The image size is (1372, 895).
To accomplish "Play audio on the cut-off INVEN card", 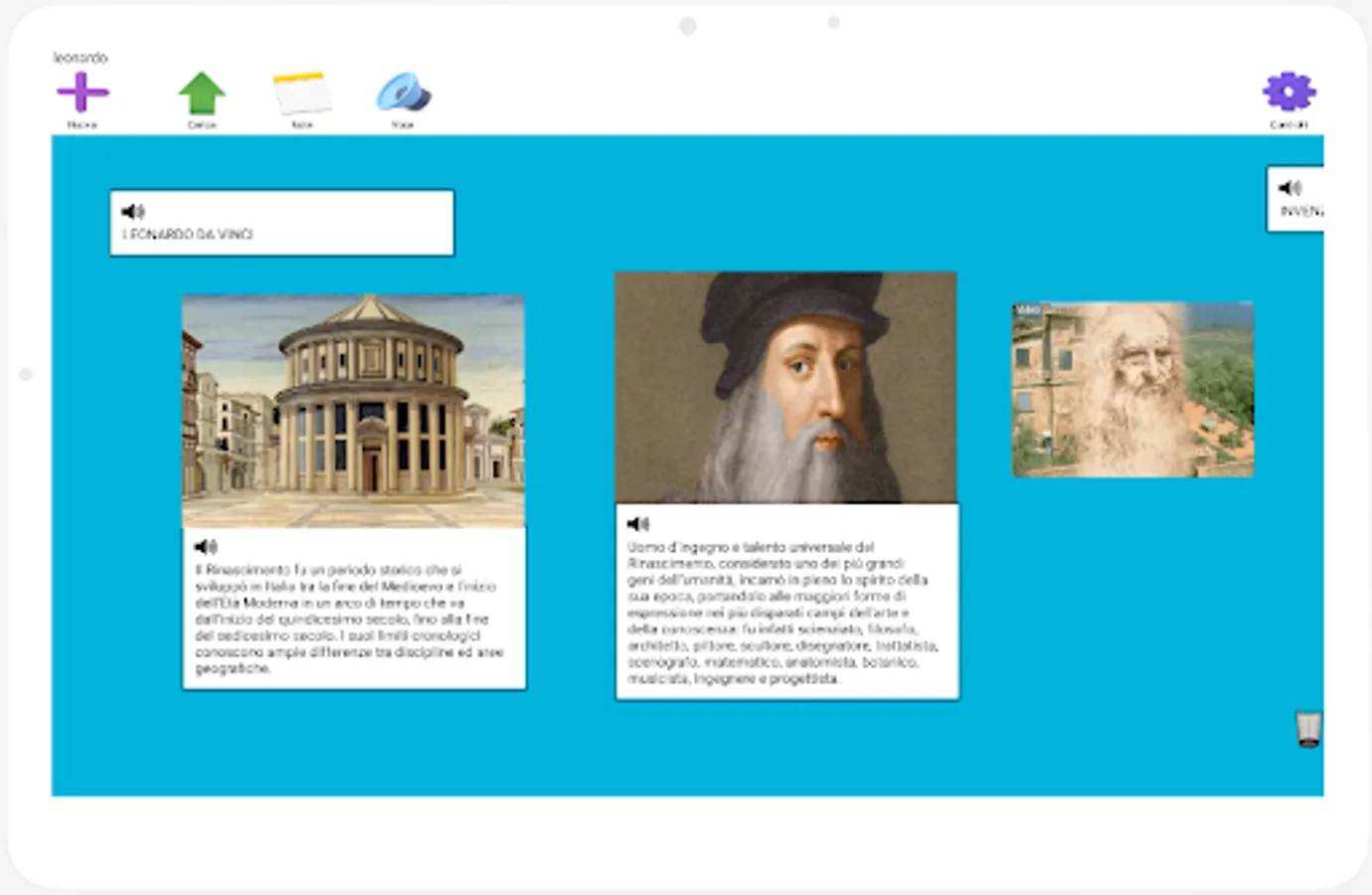I will [x=1290, y=187].
